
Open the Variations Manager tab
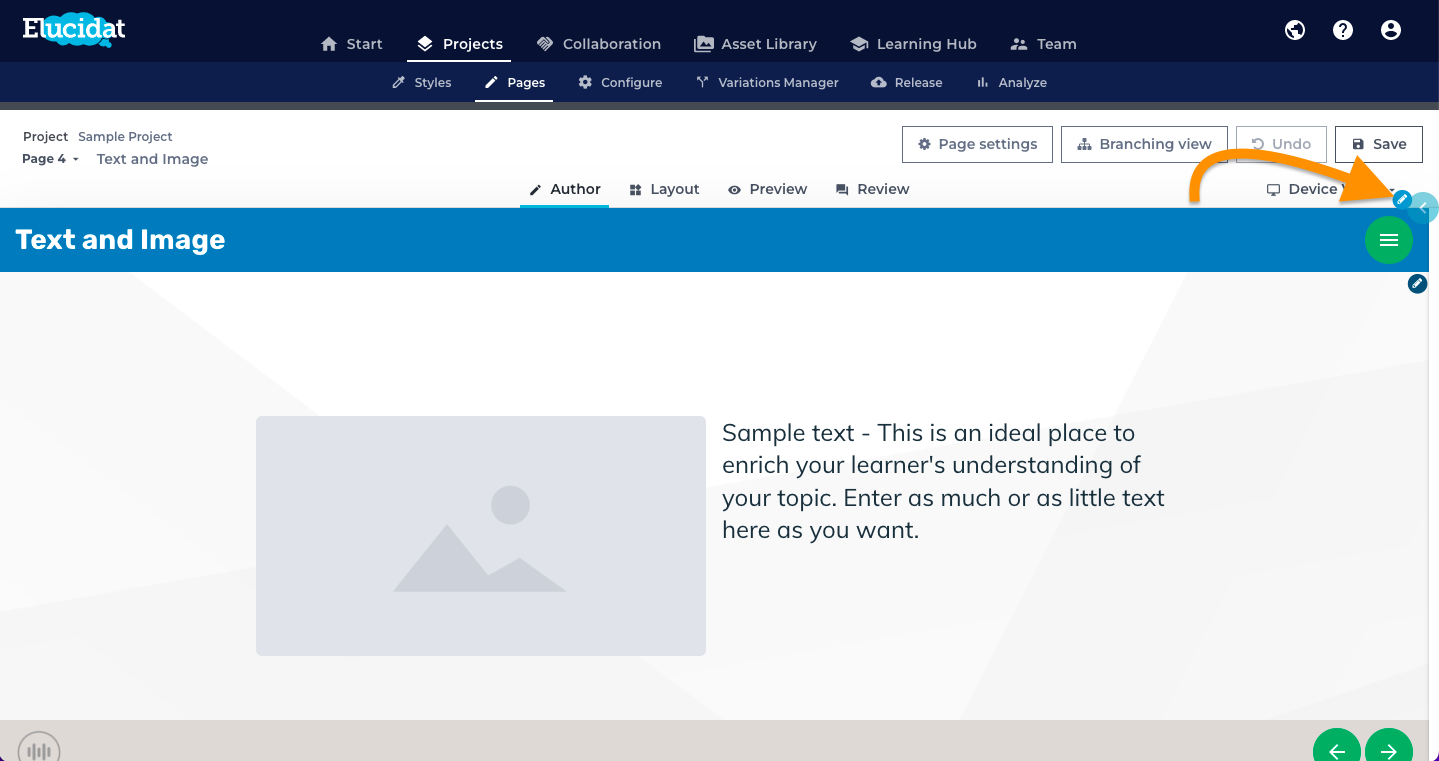coord(767,83)
